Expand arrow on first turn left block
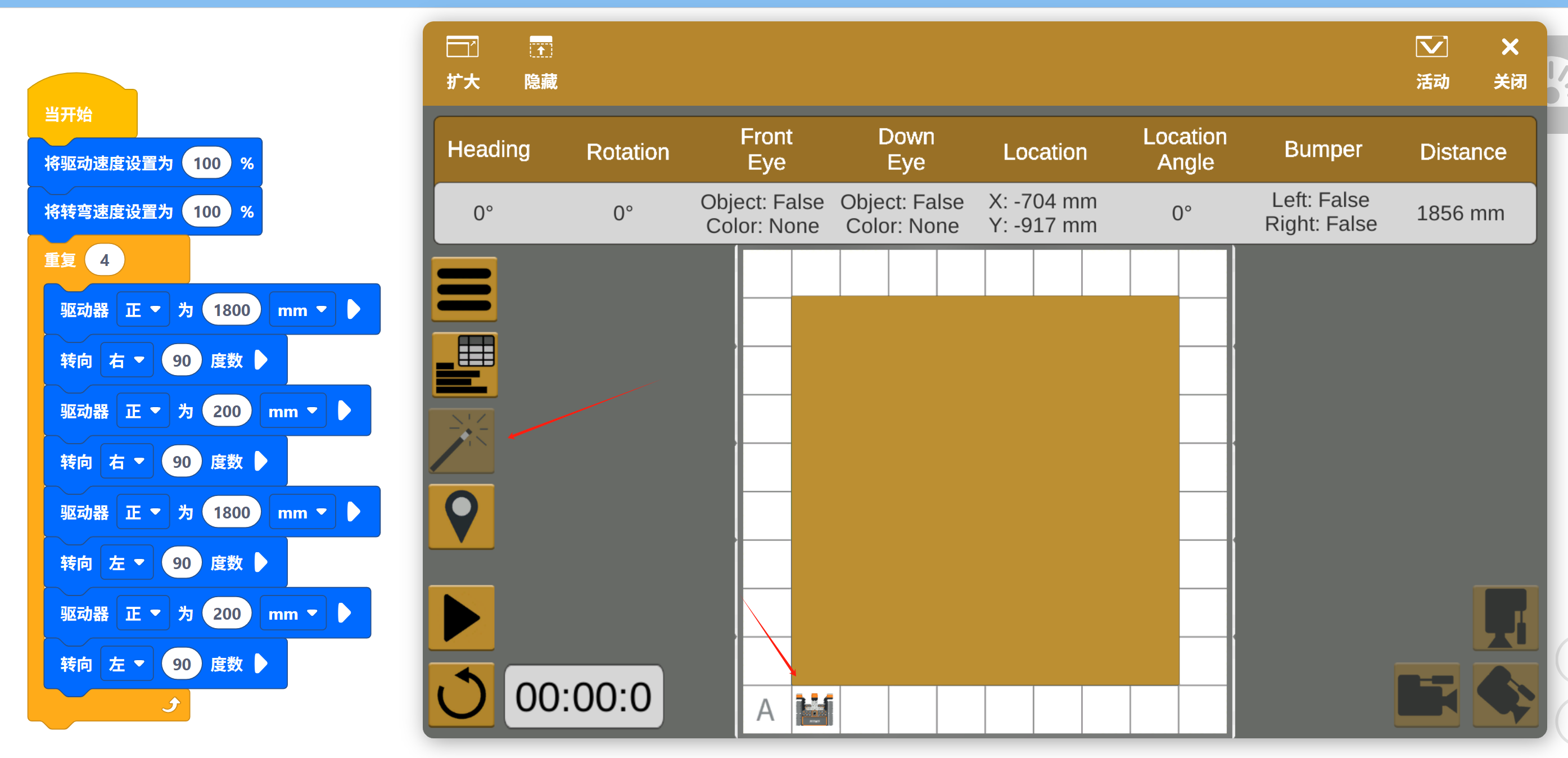This screenshot has width=1568, height=758. (x=261, y=562)
